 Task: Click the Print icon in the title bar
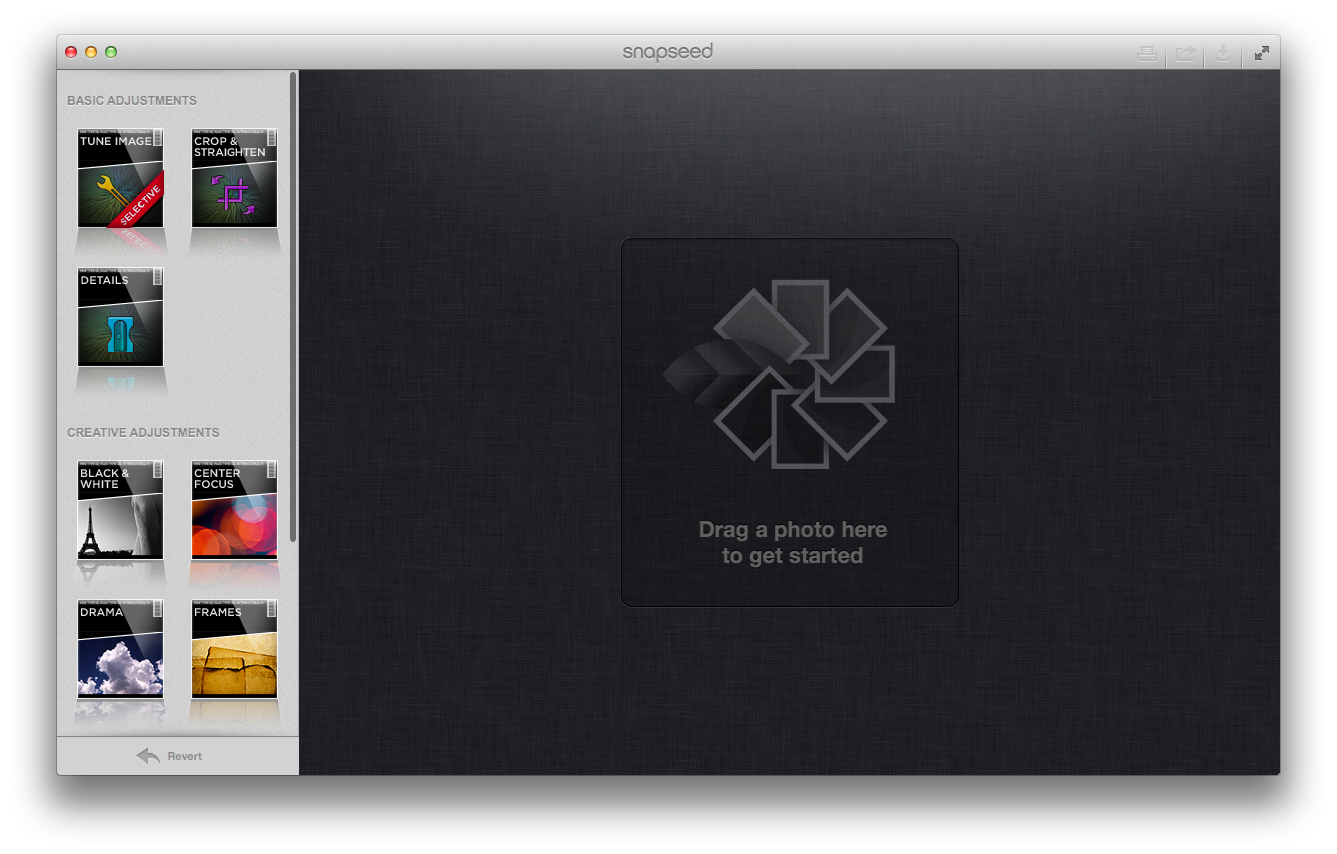tap(1146, 53)
